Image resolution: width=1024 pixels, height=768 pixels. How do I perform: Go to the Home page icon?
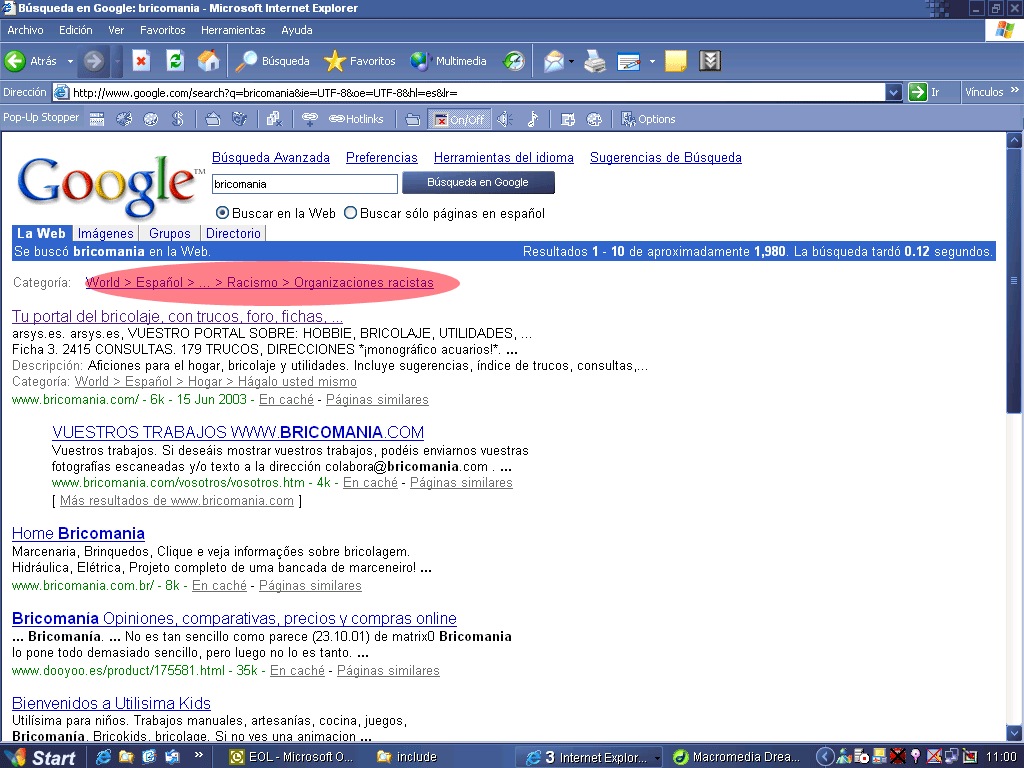[x=208, y=61]
